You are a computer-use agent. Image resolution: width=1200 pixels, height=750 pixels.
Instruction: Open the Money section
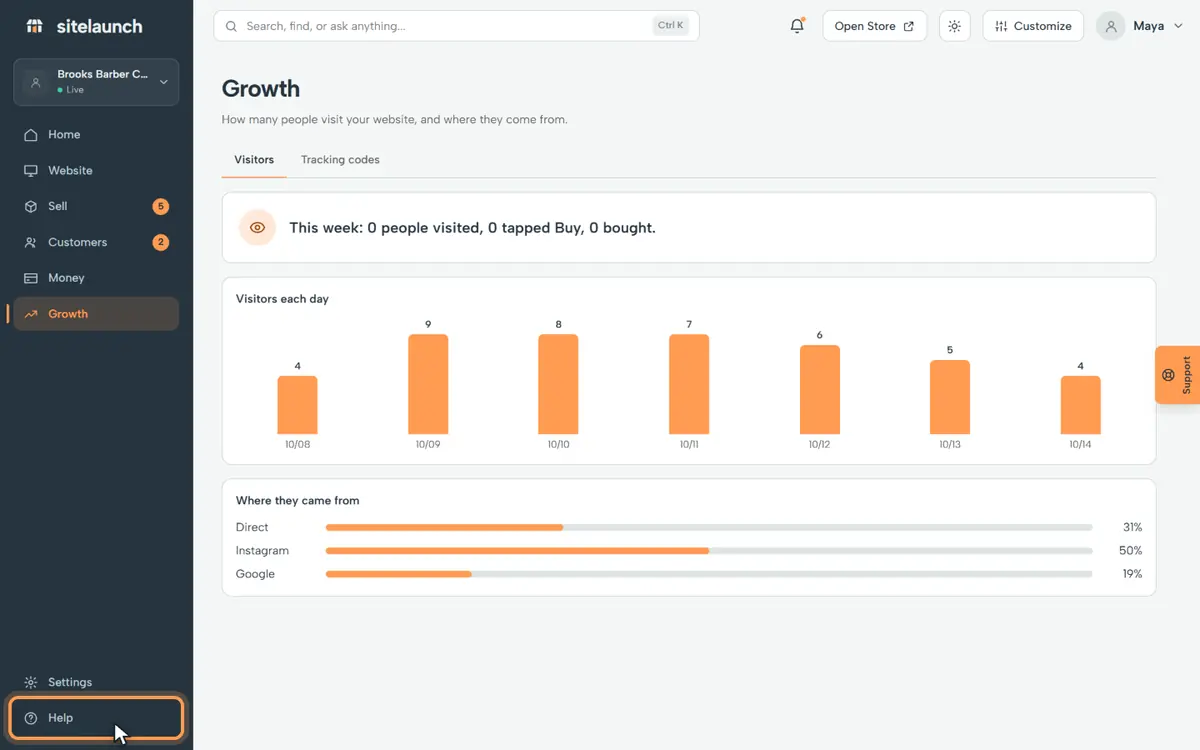tap(96, 278)
